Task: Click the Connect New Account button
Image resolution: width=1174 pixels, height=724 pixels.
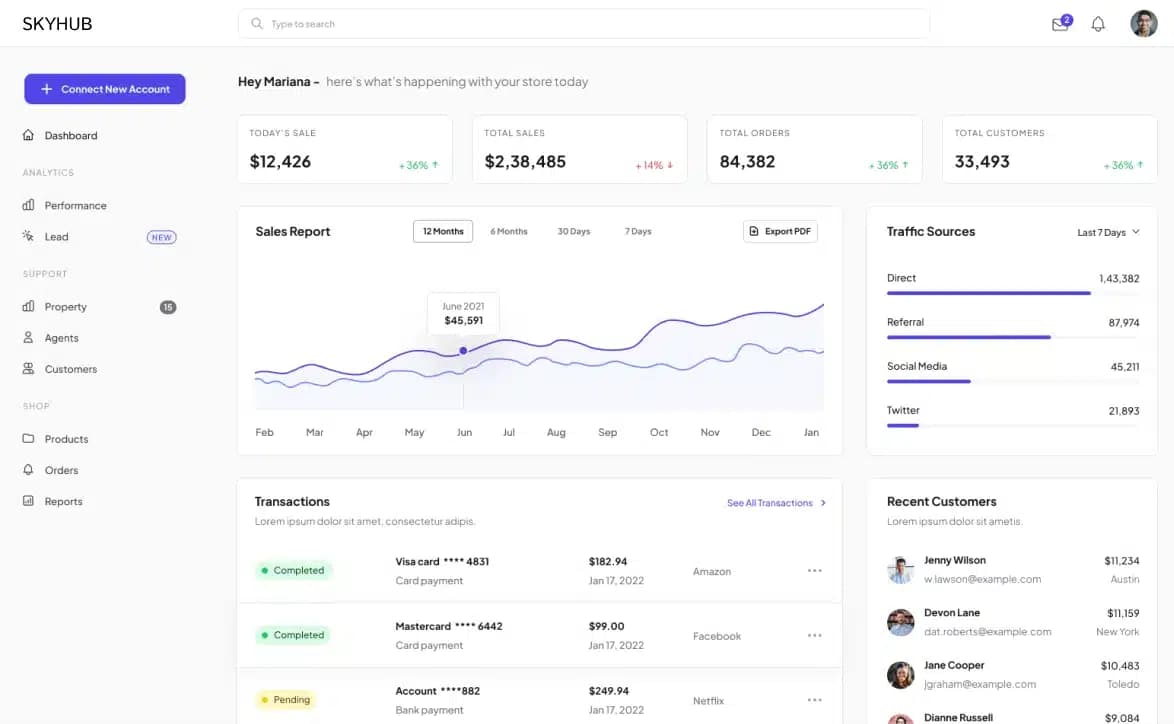Action: pos(104,89)
